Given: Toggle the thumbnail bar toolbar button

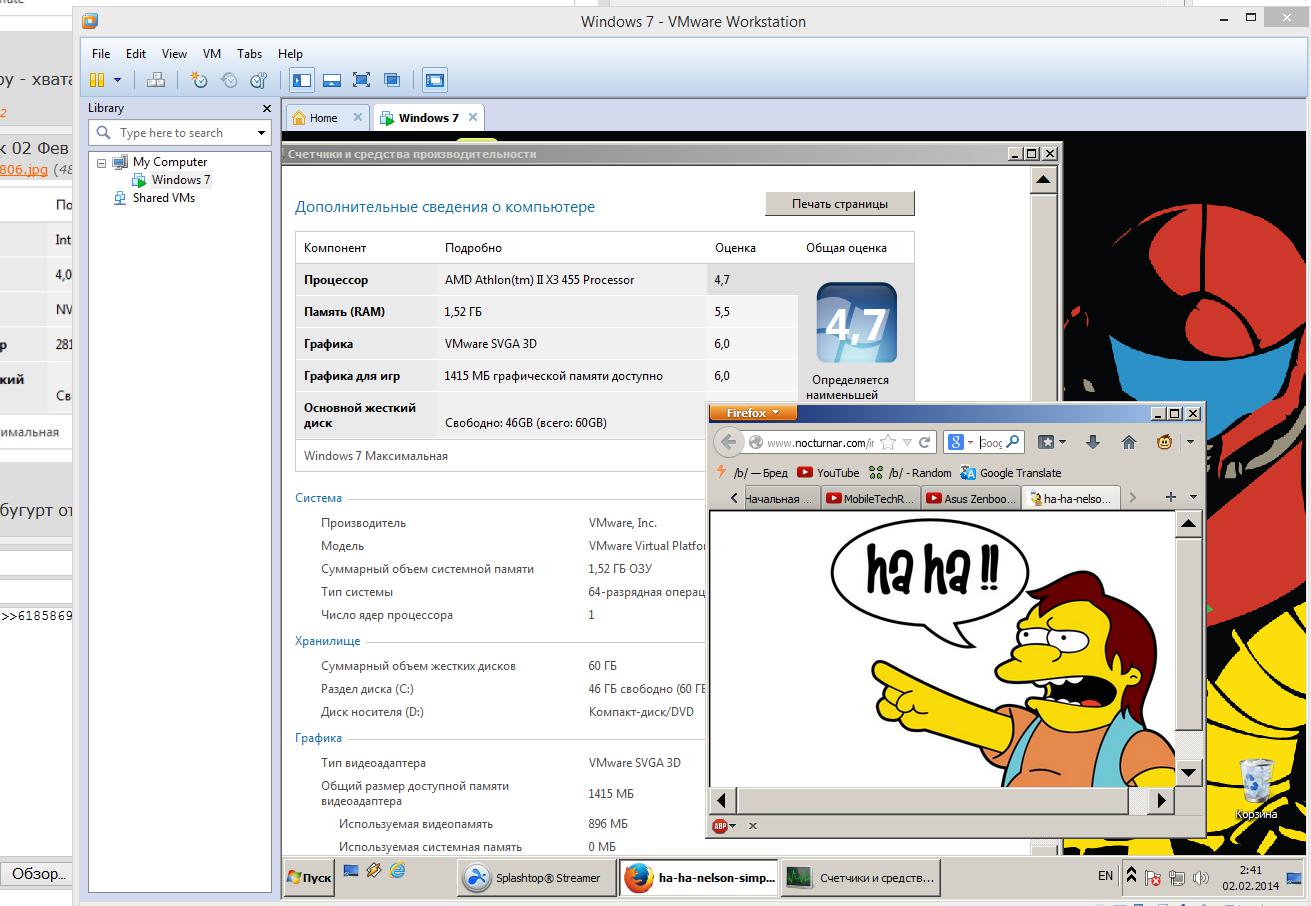Looking at the screenshot, I should tap(332, 80).
